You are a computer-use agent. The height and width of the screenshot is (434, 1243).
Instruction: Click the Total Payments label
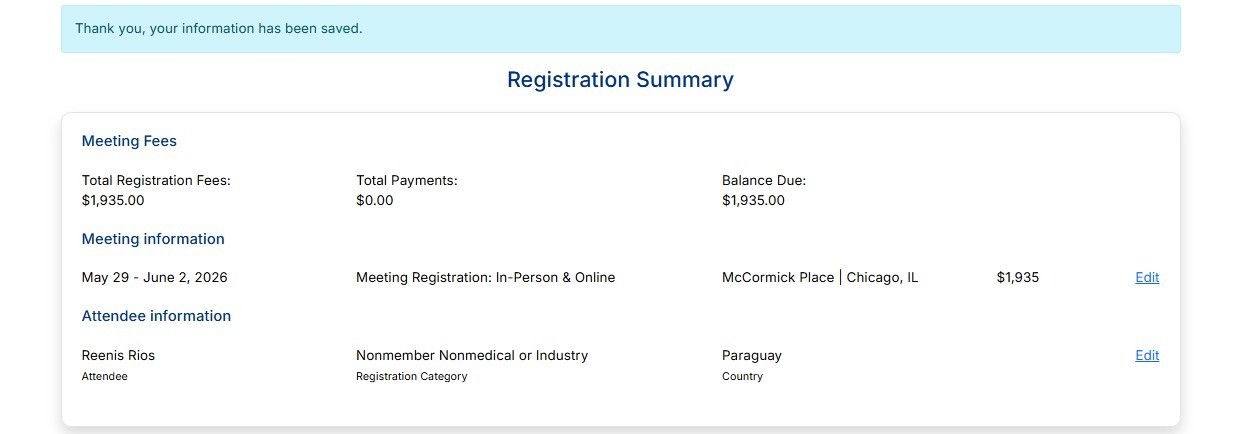406,181
